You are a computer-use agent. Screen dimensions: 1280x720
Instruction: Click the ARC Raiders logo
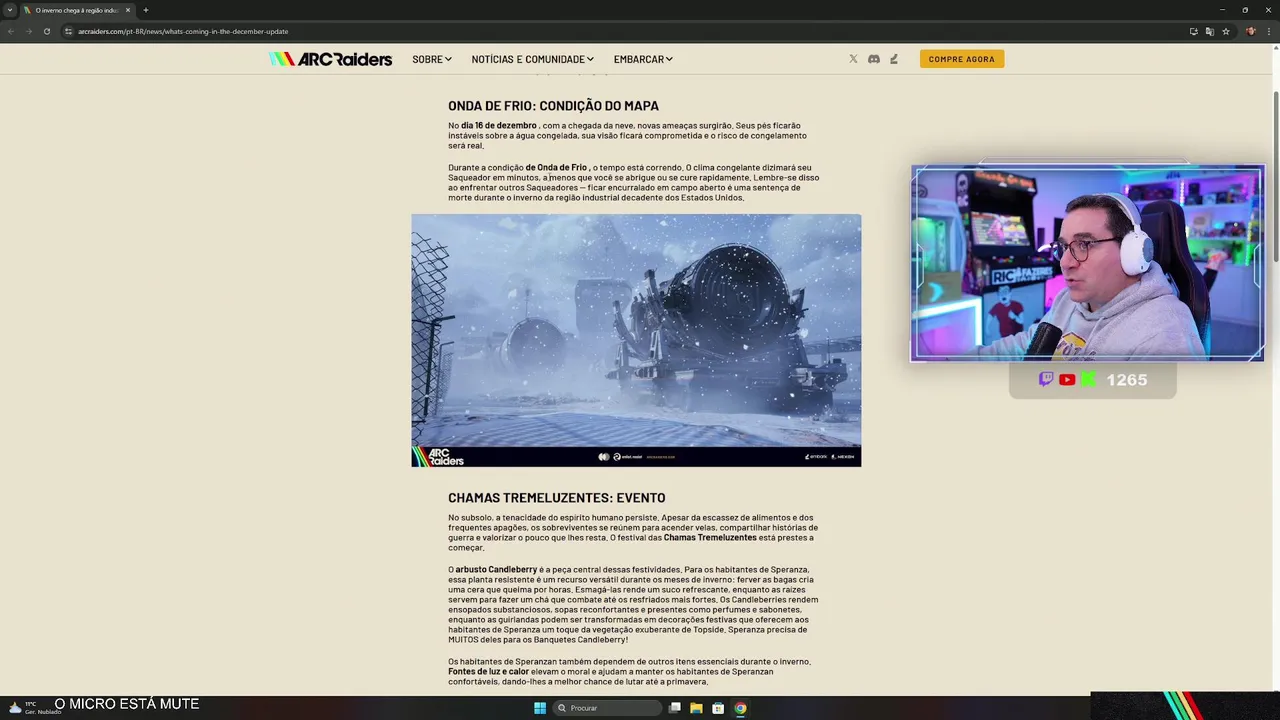tap(330, 59)
